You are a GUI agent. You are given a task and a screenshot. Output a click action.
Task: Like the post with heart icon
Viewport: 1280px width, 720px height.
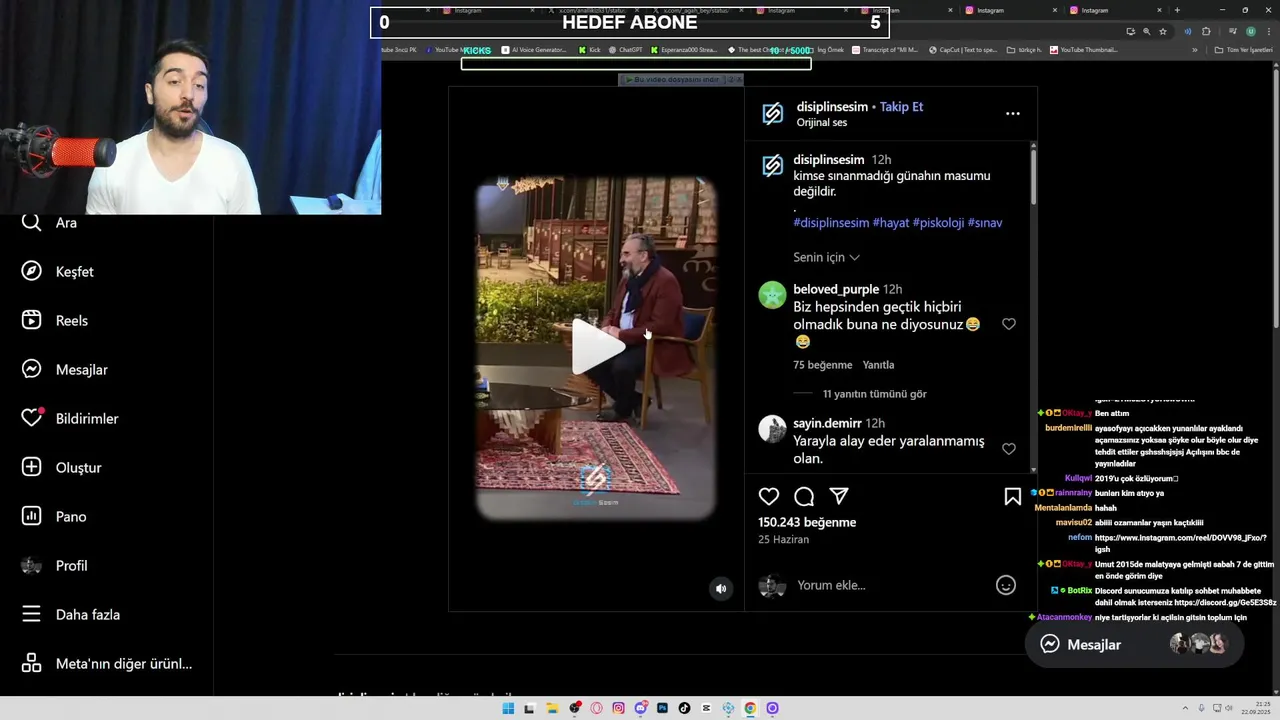click(x=769, y=496)
